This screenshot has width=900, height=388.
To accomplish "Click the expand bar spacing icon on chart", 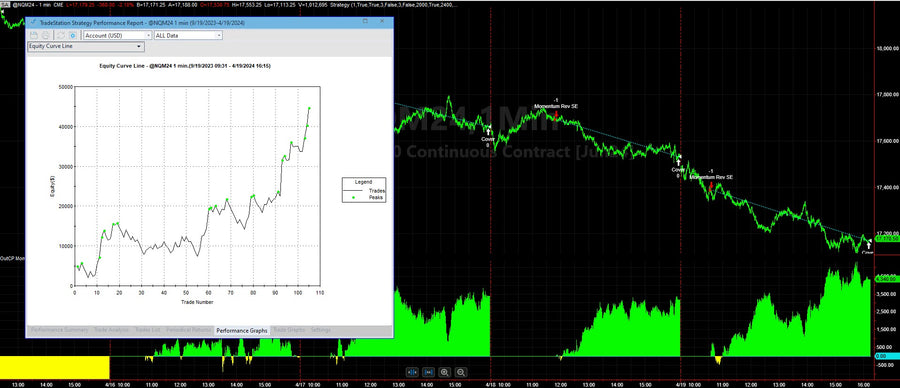I will tap(428, 372).
